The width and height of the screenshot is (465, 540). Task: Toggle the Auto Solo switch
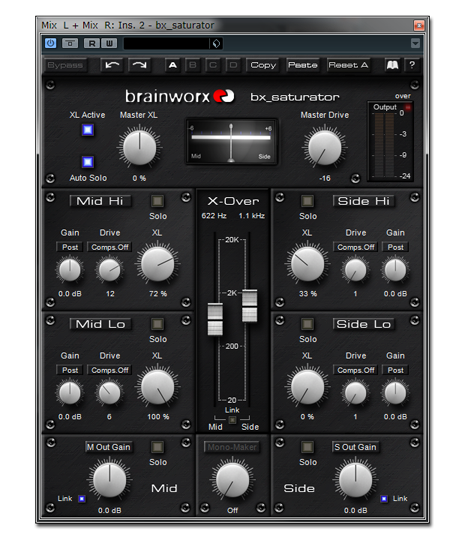point(87,162)
